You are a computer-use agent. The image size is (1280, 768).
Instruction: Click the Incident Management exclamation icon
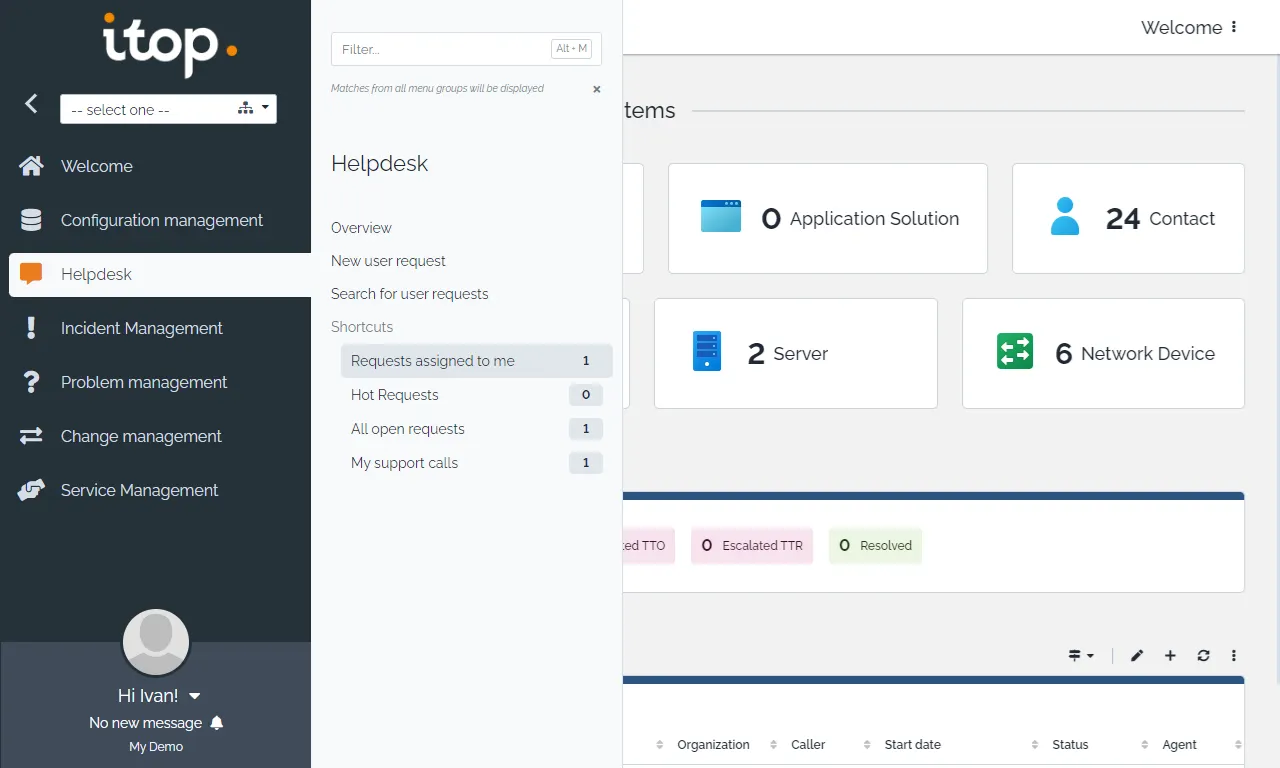[x=31, y=328]
